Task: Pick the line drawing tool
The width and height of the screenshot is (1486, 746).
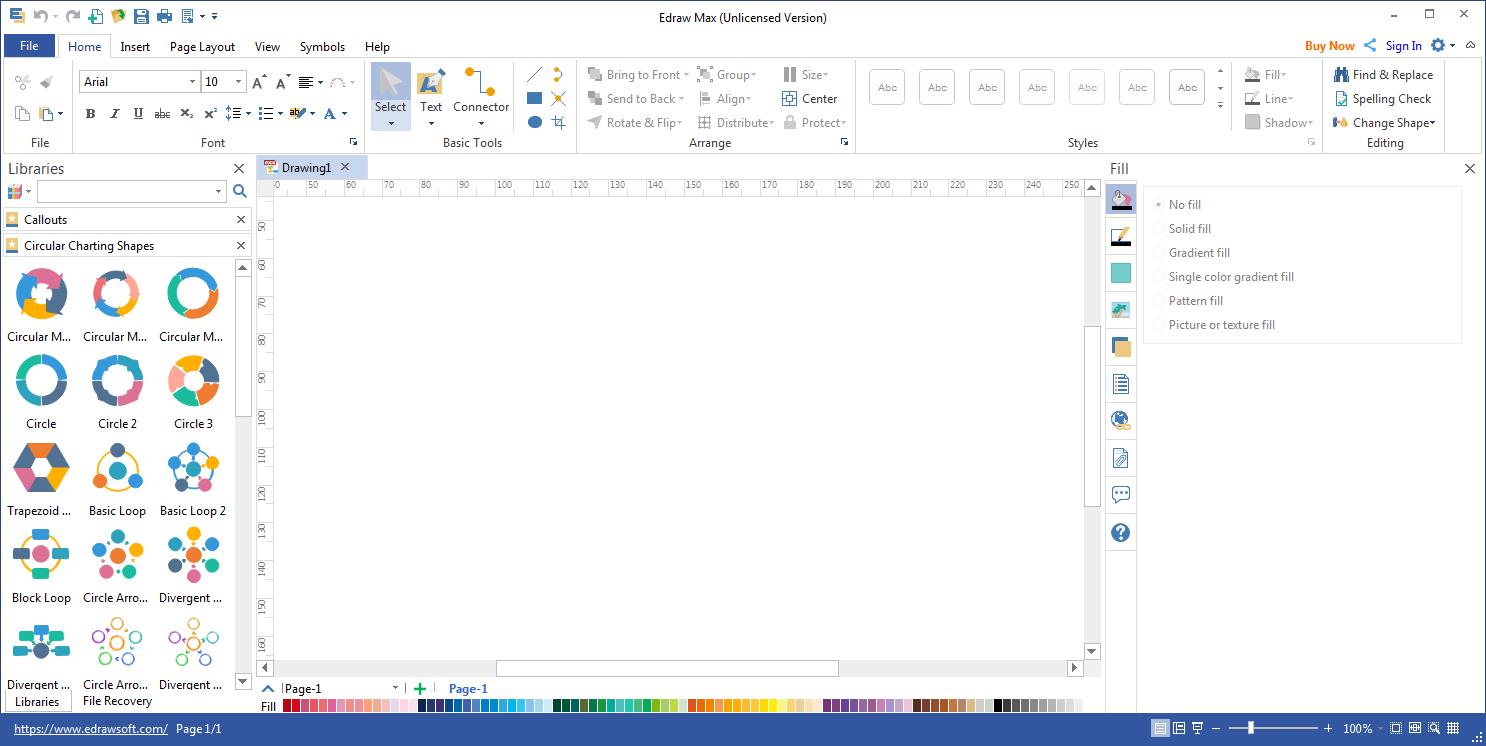Action: click(534, 75)
